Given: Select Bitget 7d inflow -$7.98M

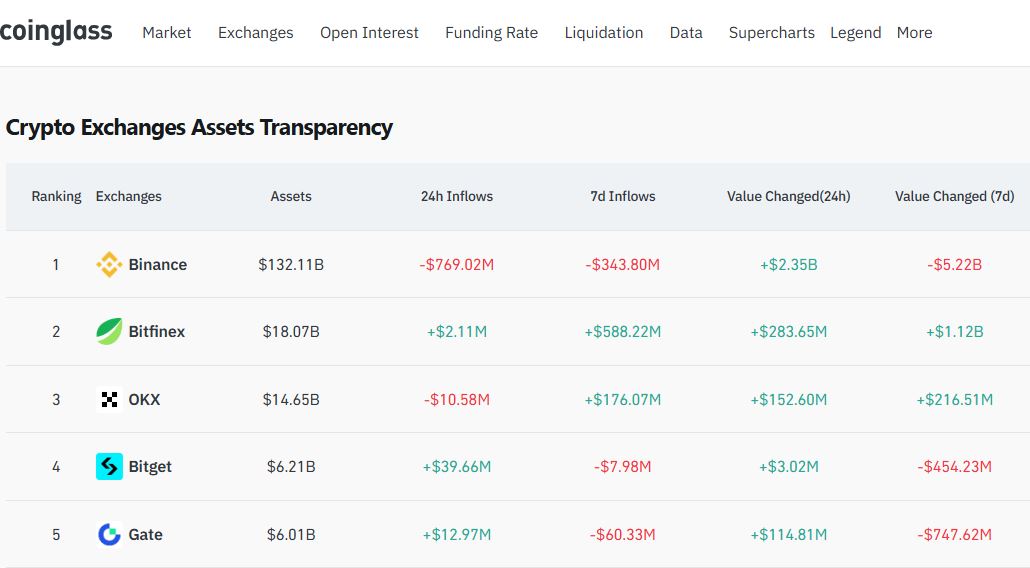Looking at the screenshot, I should 623,467.
